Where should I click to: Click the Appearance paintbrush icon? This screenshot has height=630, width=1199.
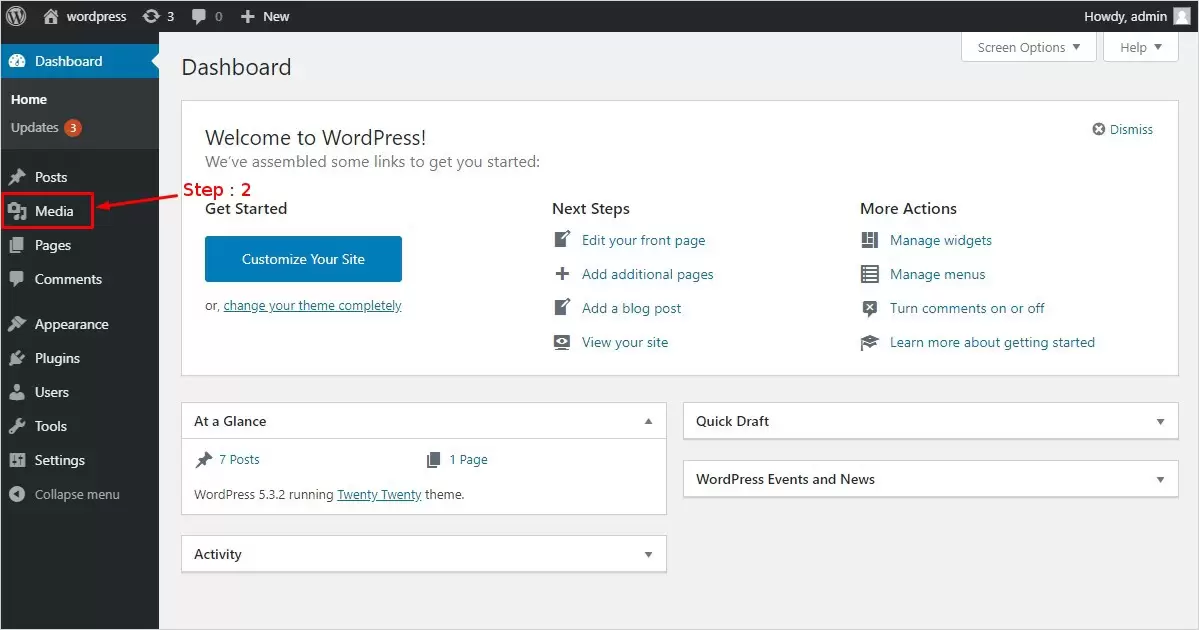17,324
